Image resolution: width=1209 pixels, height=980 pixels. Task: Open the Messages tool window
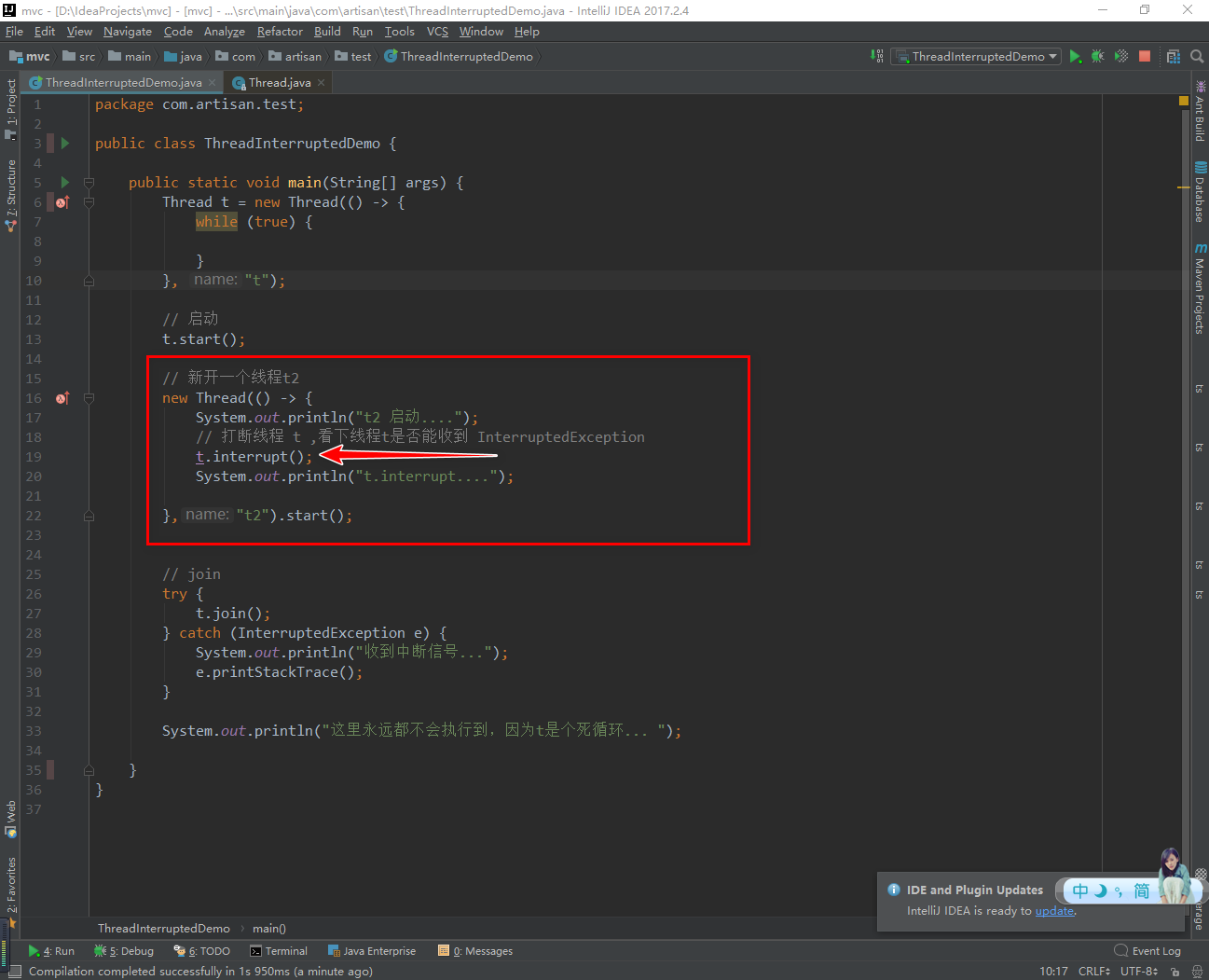tap(475, 951)
